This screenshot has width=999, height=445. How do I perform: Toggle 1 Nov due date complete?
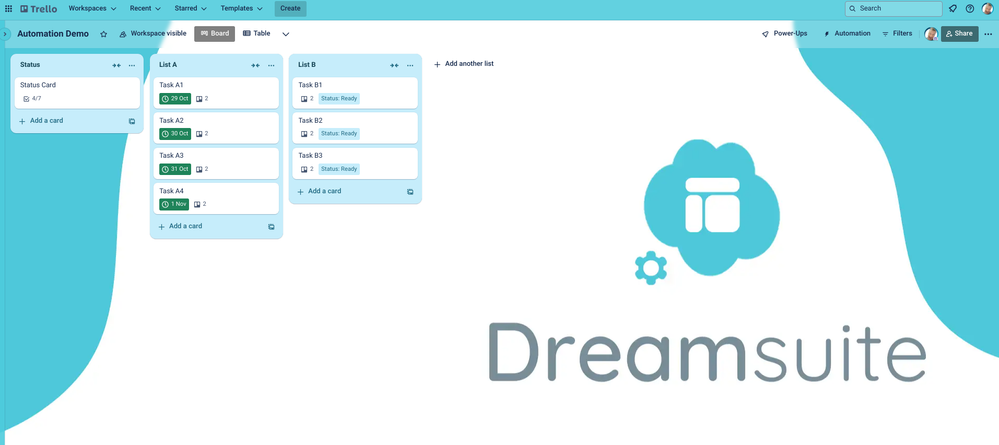(174, 205)
